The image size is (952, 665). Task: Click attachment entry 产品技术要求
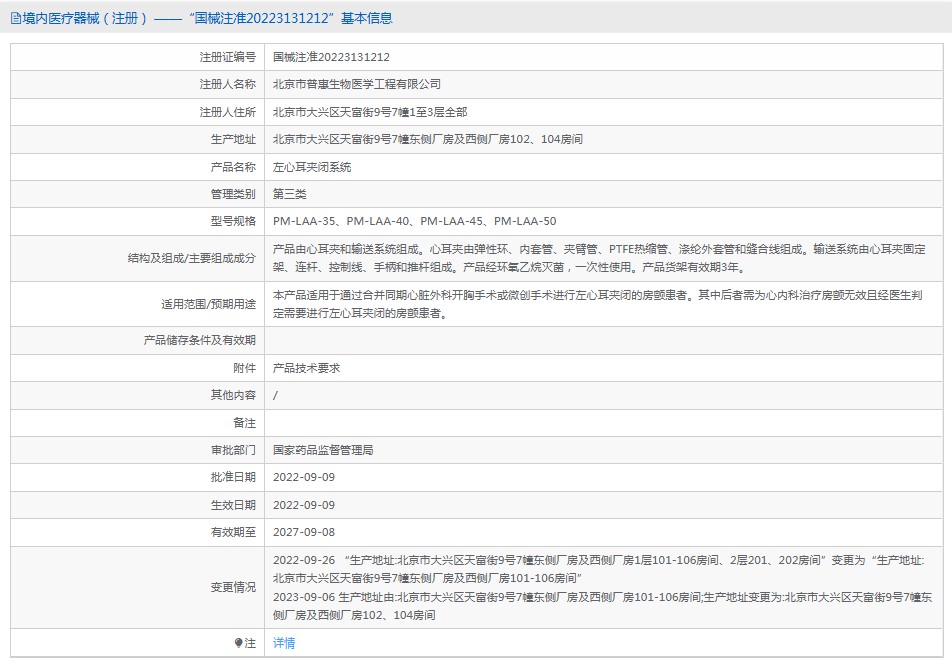tap(307, 368)
